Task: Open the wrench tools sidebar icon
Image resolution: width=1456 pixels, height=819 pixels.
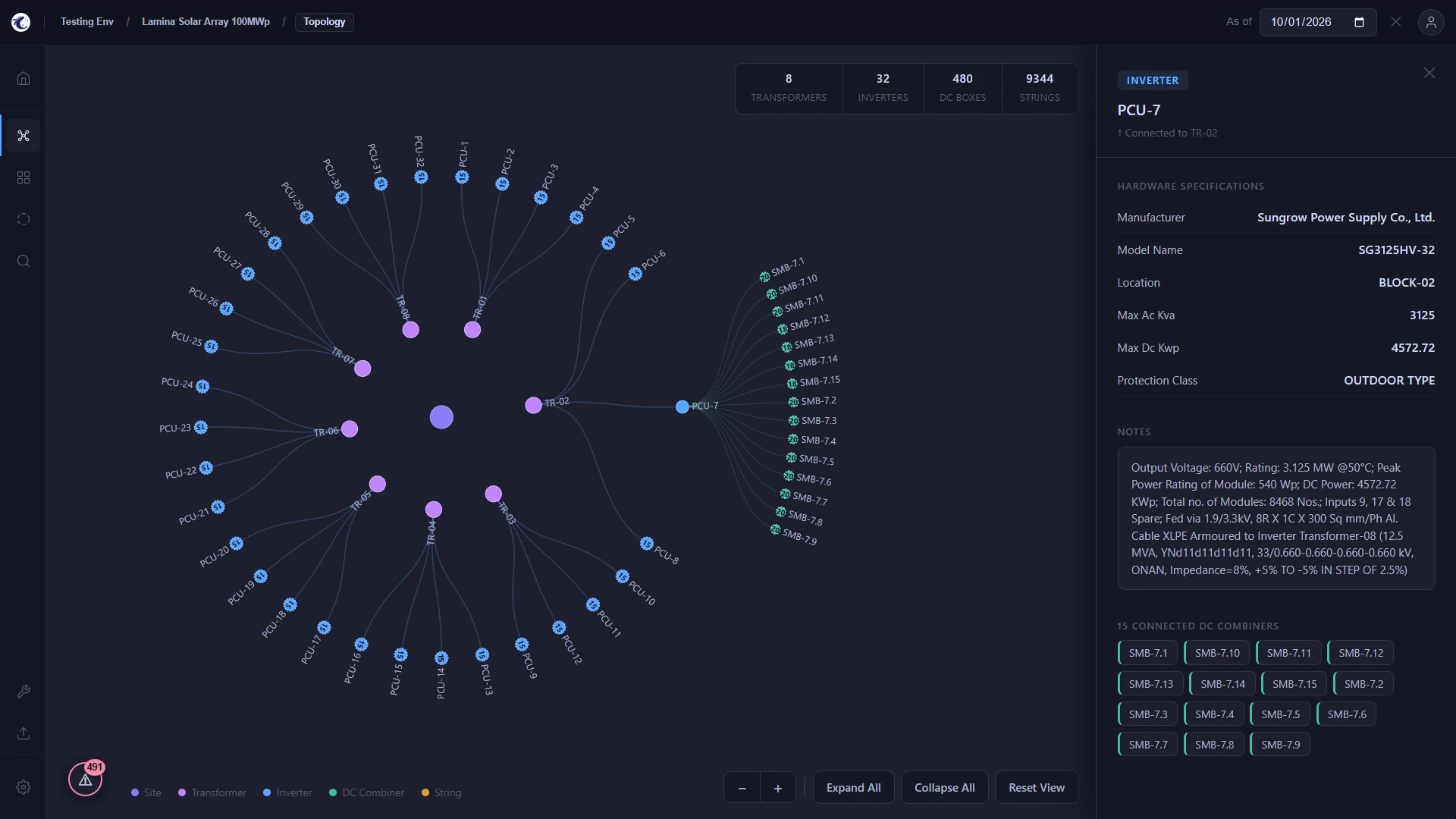Action: pyautogui.click(x=24, y=692)
